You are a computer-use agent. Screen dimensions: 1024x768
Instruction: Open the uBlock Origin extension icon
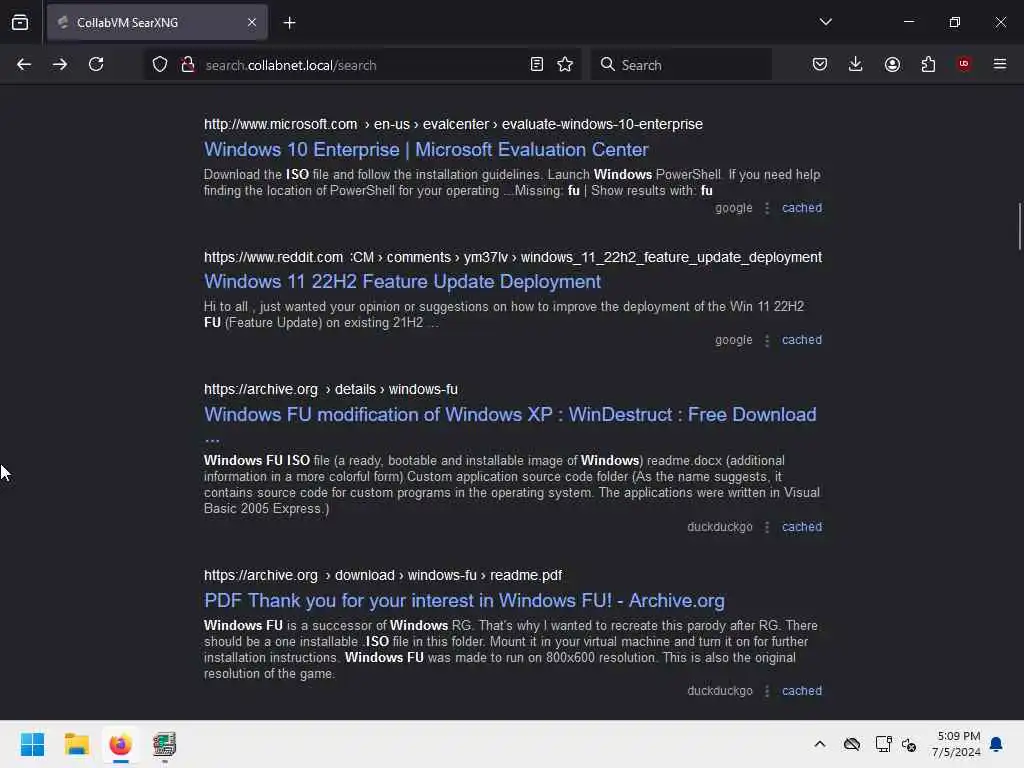point(964,64)
